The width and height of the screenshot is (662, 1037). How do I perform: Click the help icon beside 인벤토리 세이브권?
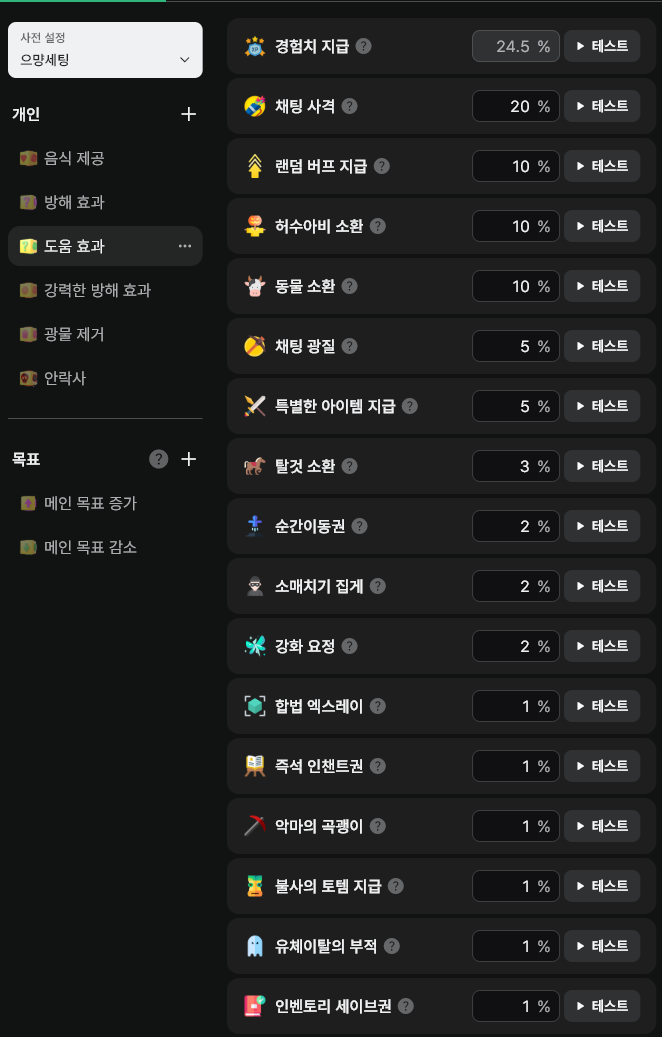(x=405, y=1006)
